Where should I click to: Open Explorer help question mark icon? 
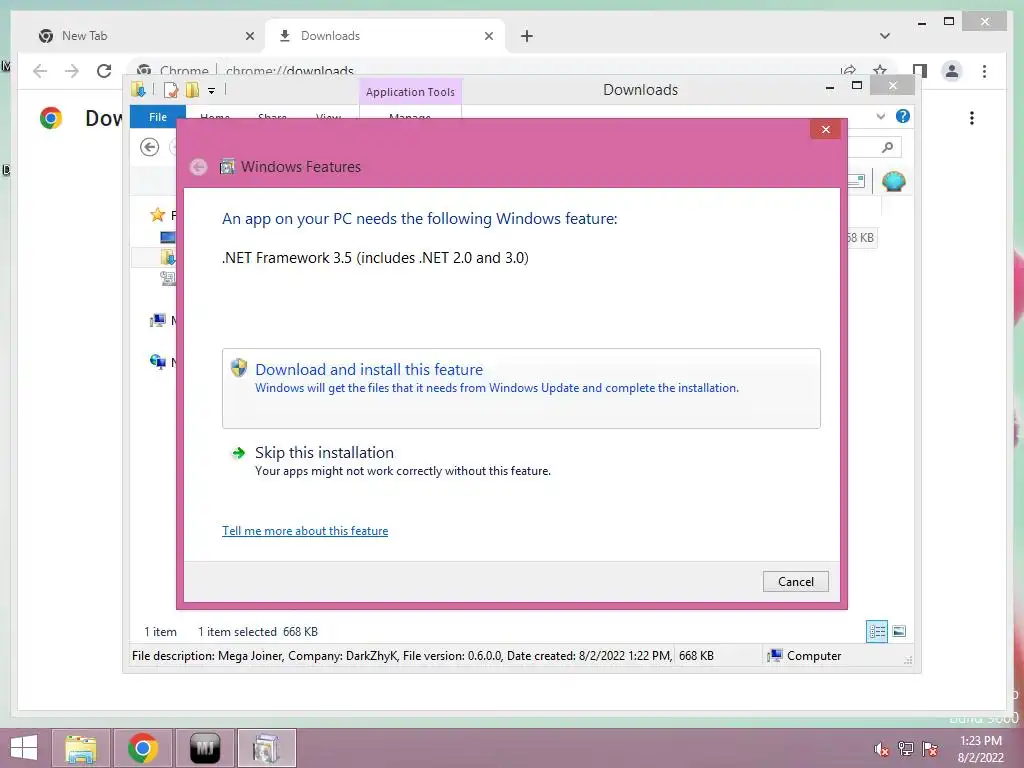click(x=903, y=116)
